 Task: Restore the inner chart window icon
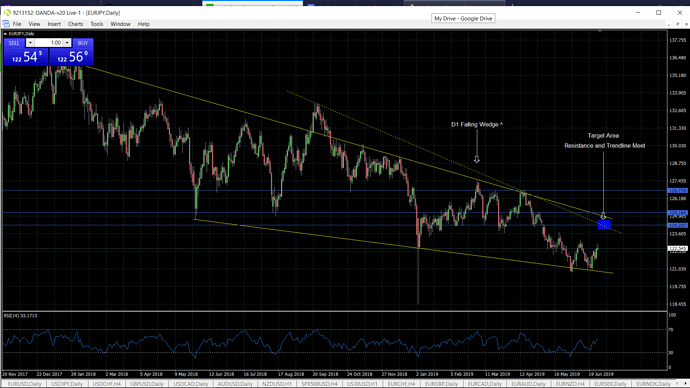pos(678,24)
